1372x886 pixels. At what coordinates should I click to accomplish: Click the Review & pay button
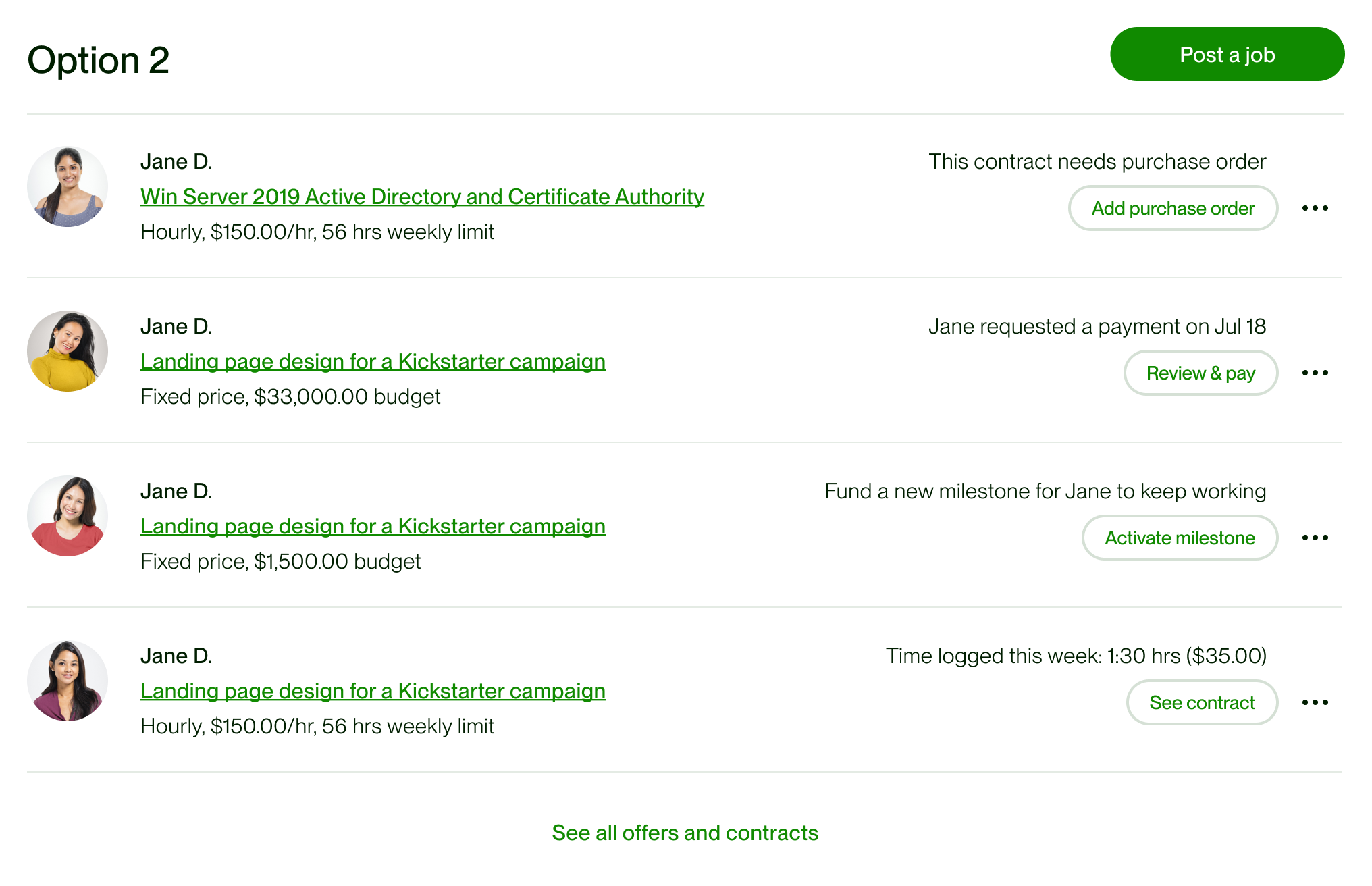pos(1200,373)
